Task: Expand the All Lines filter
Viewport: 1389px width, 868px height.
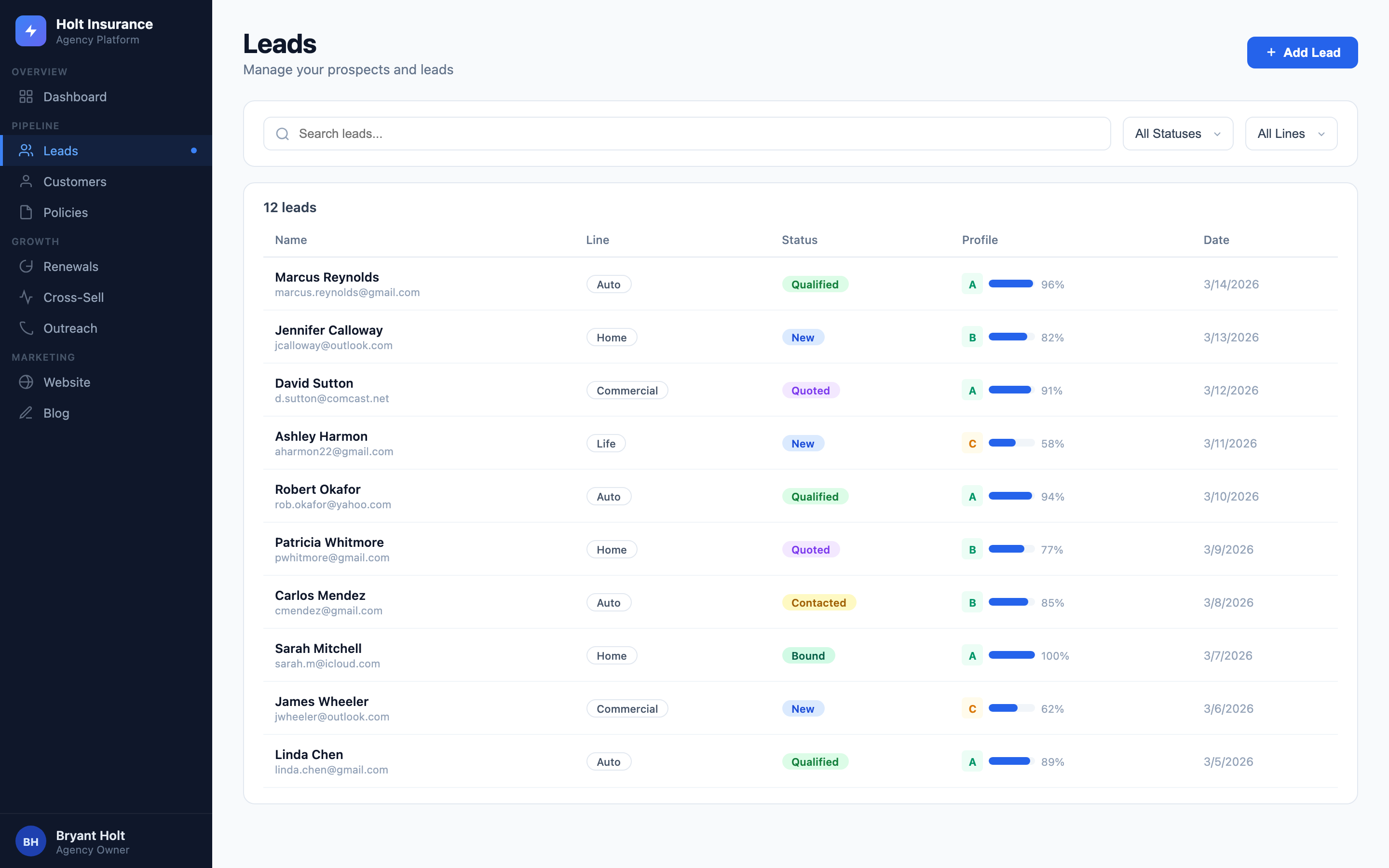Action: [x=1290, y=133]
